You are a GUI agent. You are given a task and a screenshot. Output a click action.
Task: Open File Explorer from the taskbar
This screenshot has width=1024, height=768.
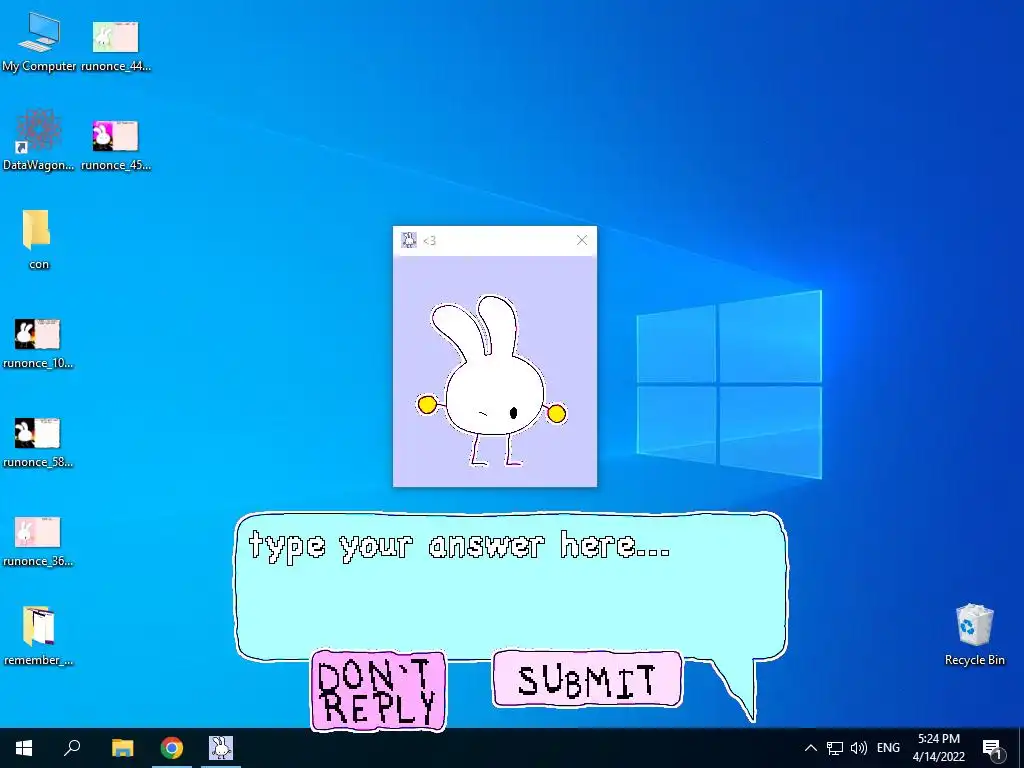pyautogui.click(x=122, y=748)
